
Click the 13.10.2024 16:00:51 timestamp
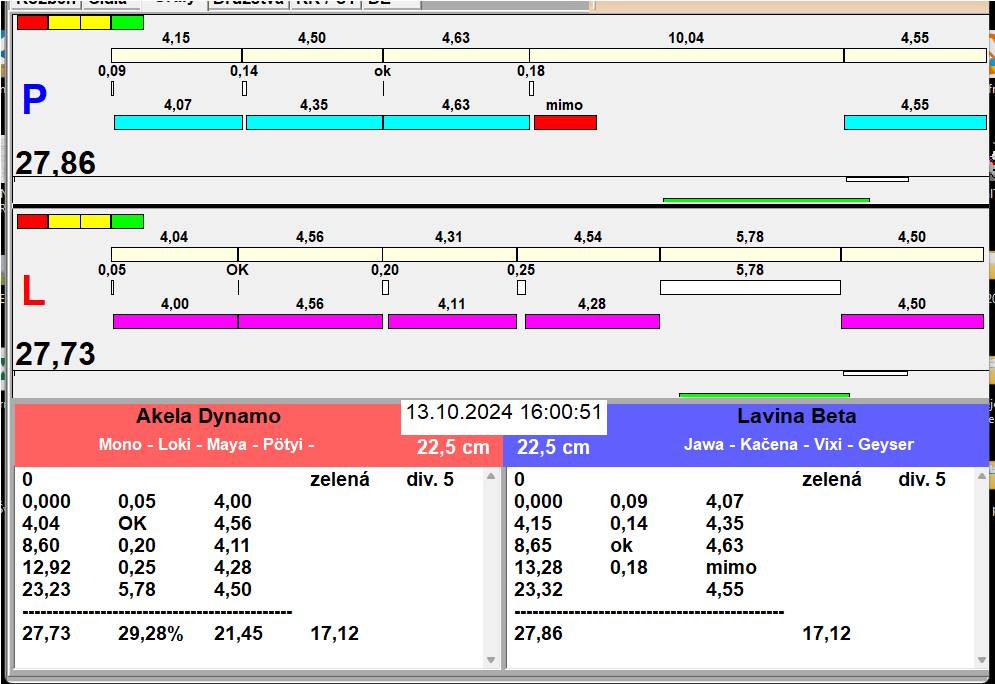(504, 413)
